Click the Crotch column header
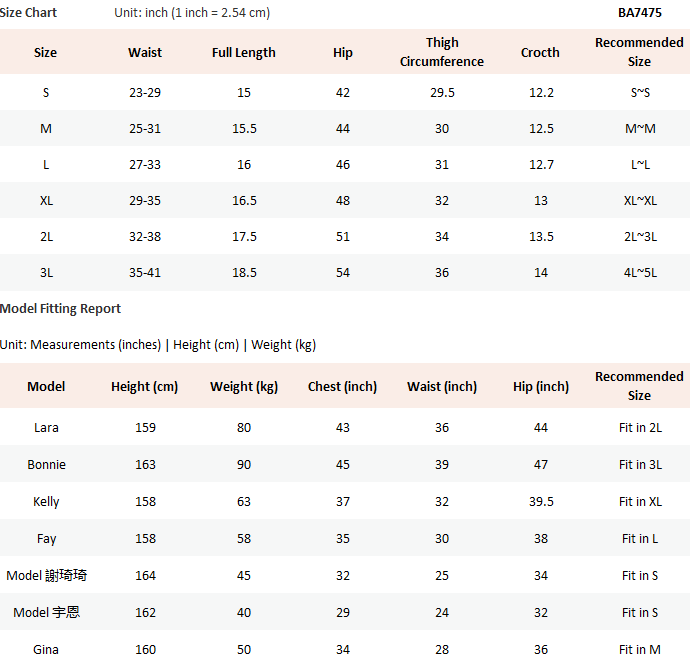Image resolution: width=692 pixels, height=657 pixels. point(540,52)
